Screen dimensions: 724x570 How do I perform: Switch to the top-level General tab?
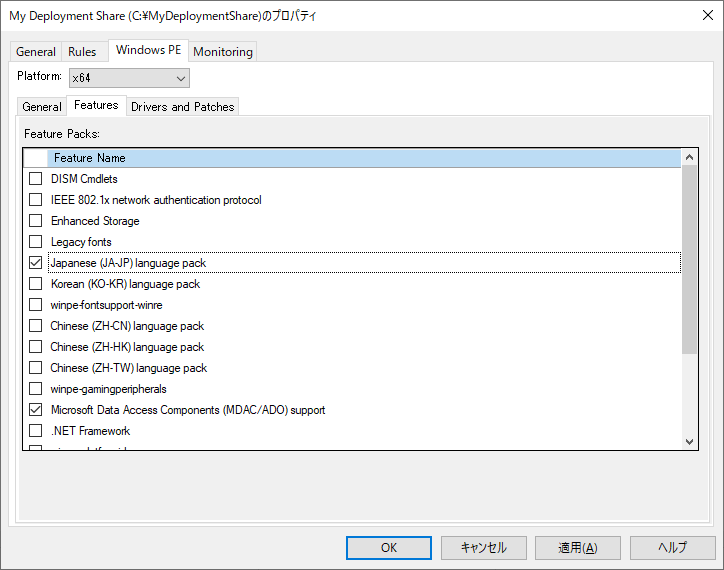click(x=36, y=52)
